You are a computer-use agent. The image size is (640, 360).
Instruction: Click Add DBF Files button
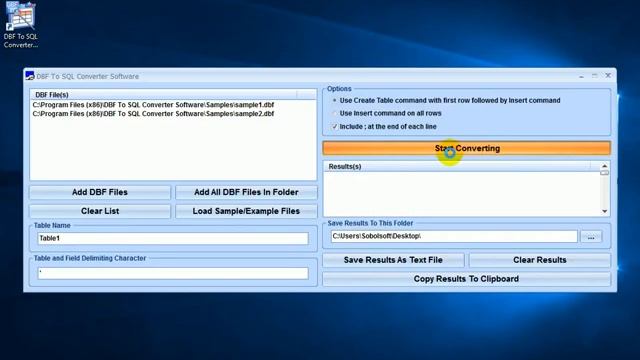(x=100, y=192)
